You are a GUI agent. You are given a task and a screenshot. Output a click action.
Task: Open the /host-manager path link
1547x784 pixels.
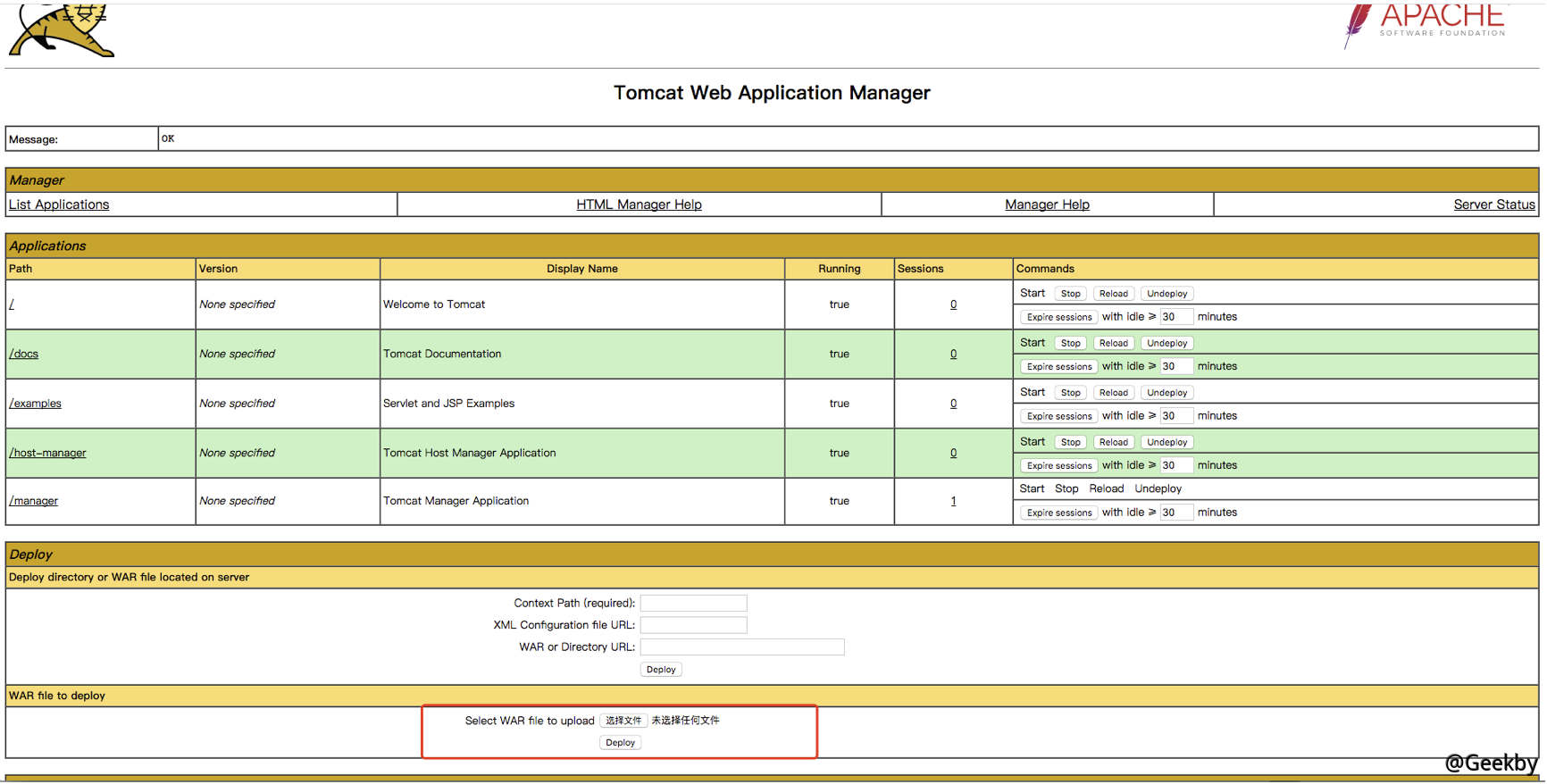coord(48,453)
